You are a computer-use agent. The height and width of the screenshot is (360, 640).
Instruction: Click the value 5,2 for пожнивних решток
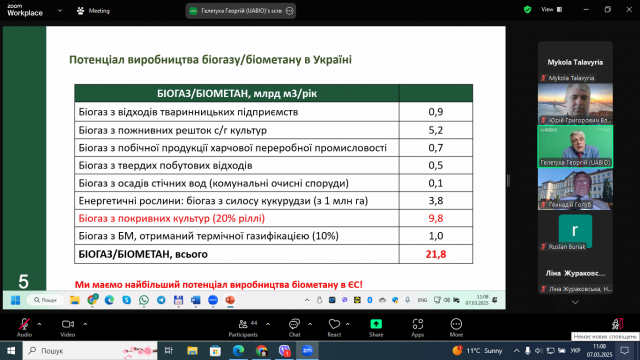click(436, 130)
